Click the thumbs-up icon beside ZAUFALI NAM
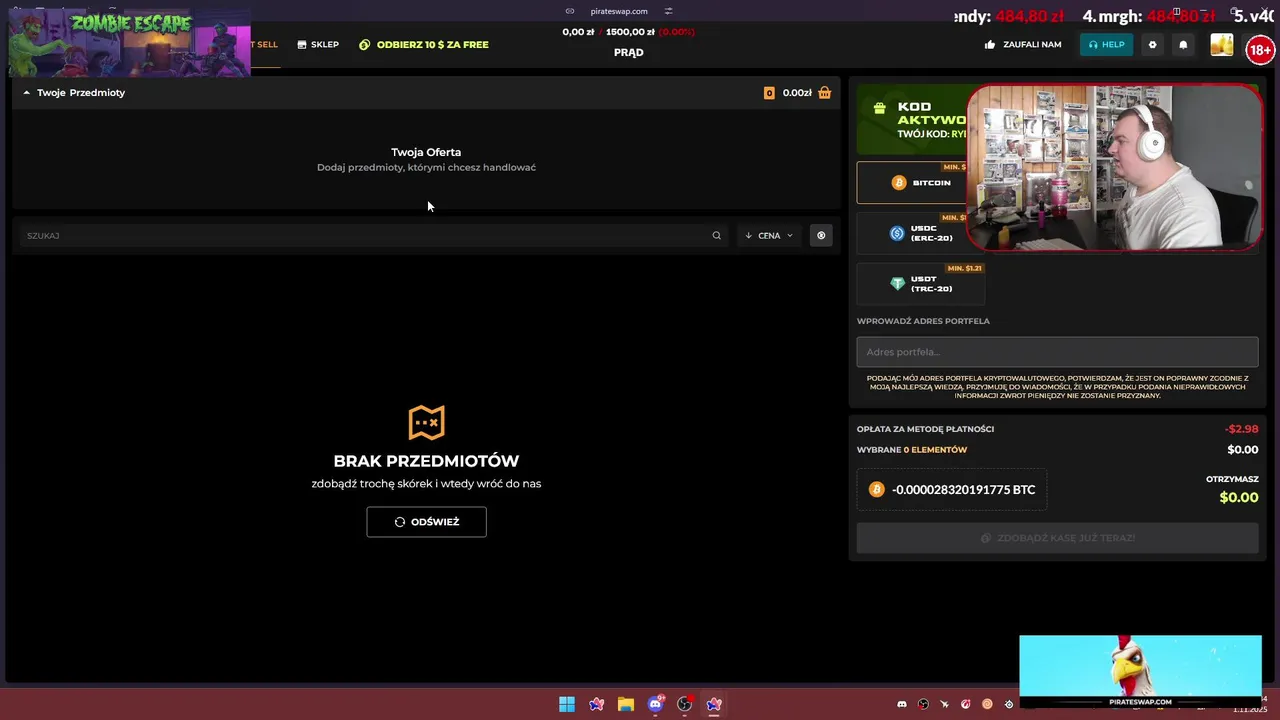1280x720 pixels. click(x=990, y=44)
